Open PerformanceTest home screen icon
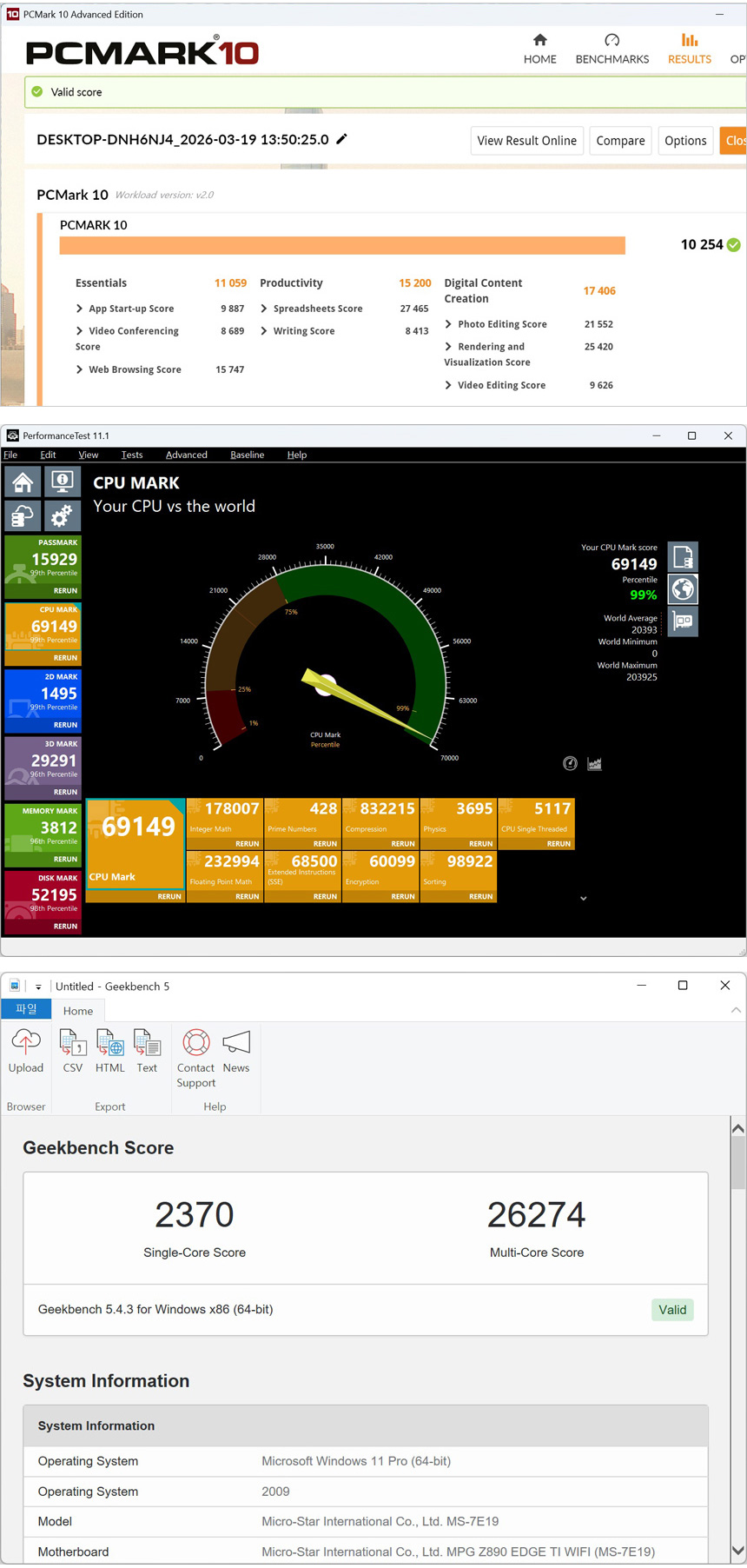Image resolution: width=747 pixels, height=1568 pixels. point(23,482)
